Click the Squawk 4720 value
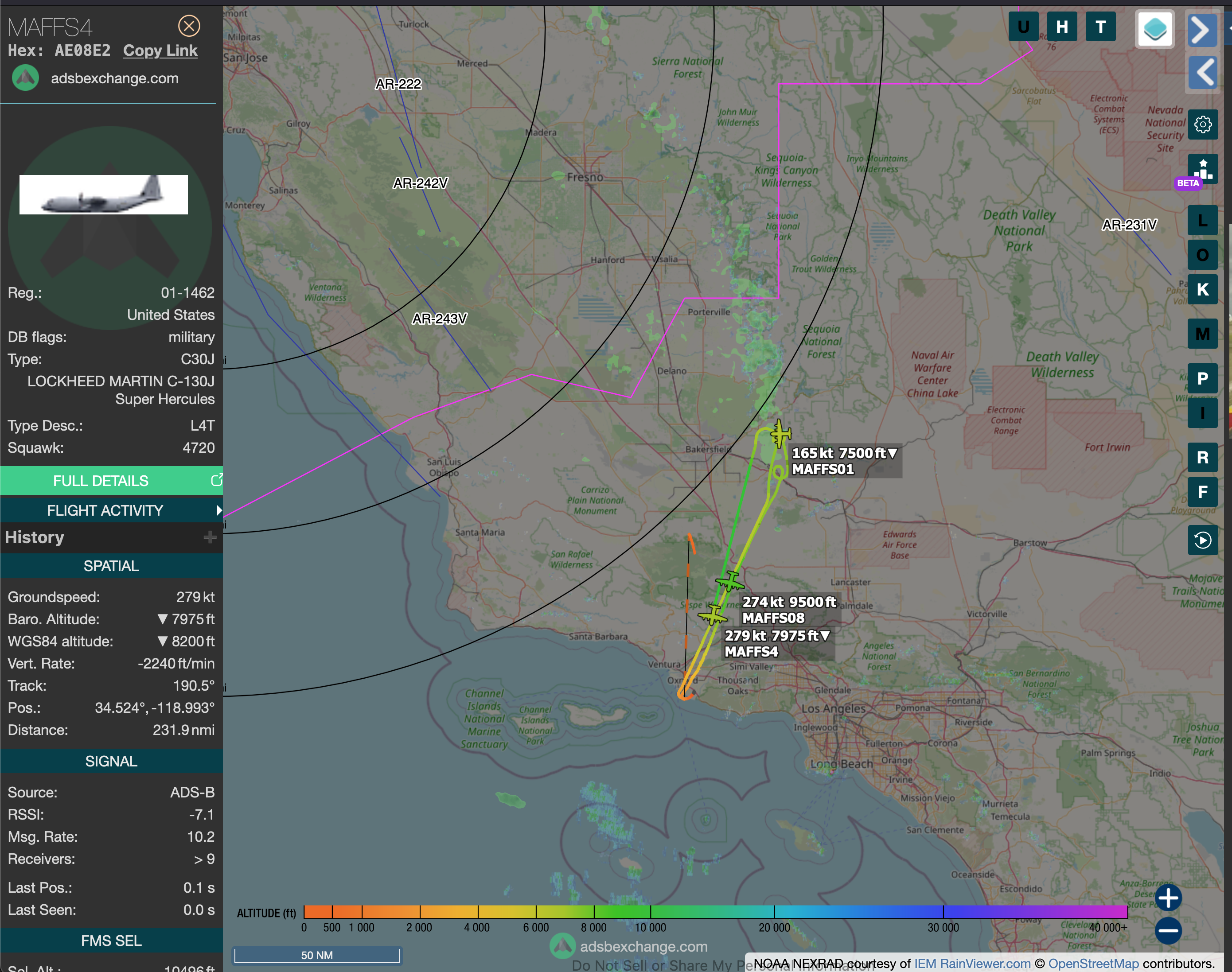 pyautogui.click(x=199, y=448)
